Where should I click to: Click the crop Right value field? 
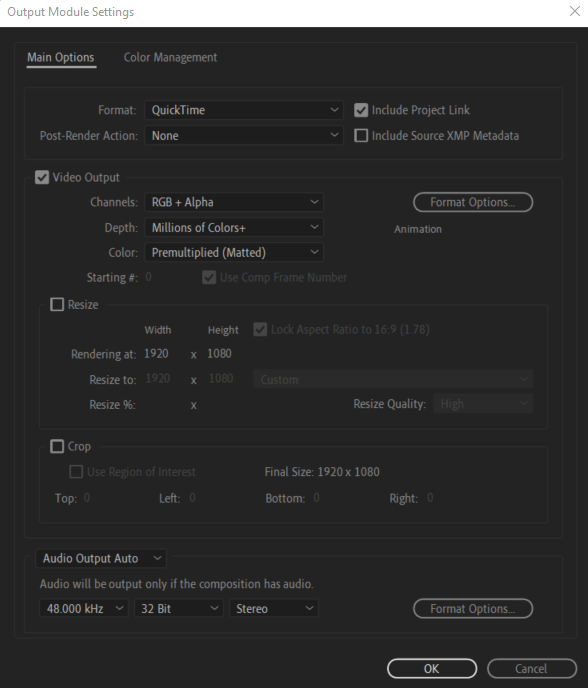tap(430, 498)
